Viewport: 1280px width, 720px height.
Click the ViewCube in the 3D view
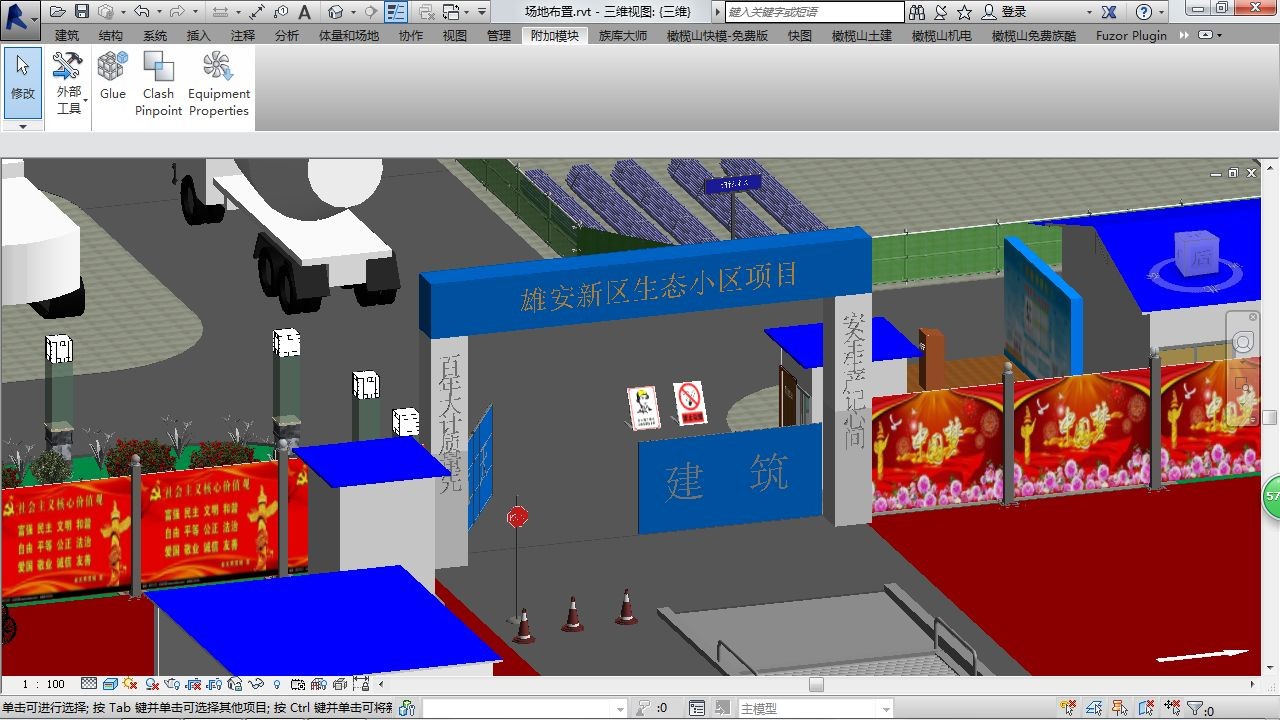tap(1198, 257)
